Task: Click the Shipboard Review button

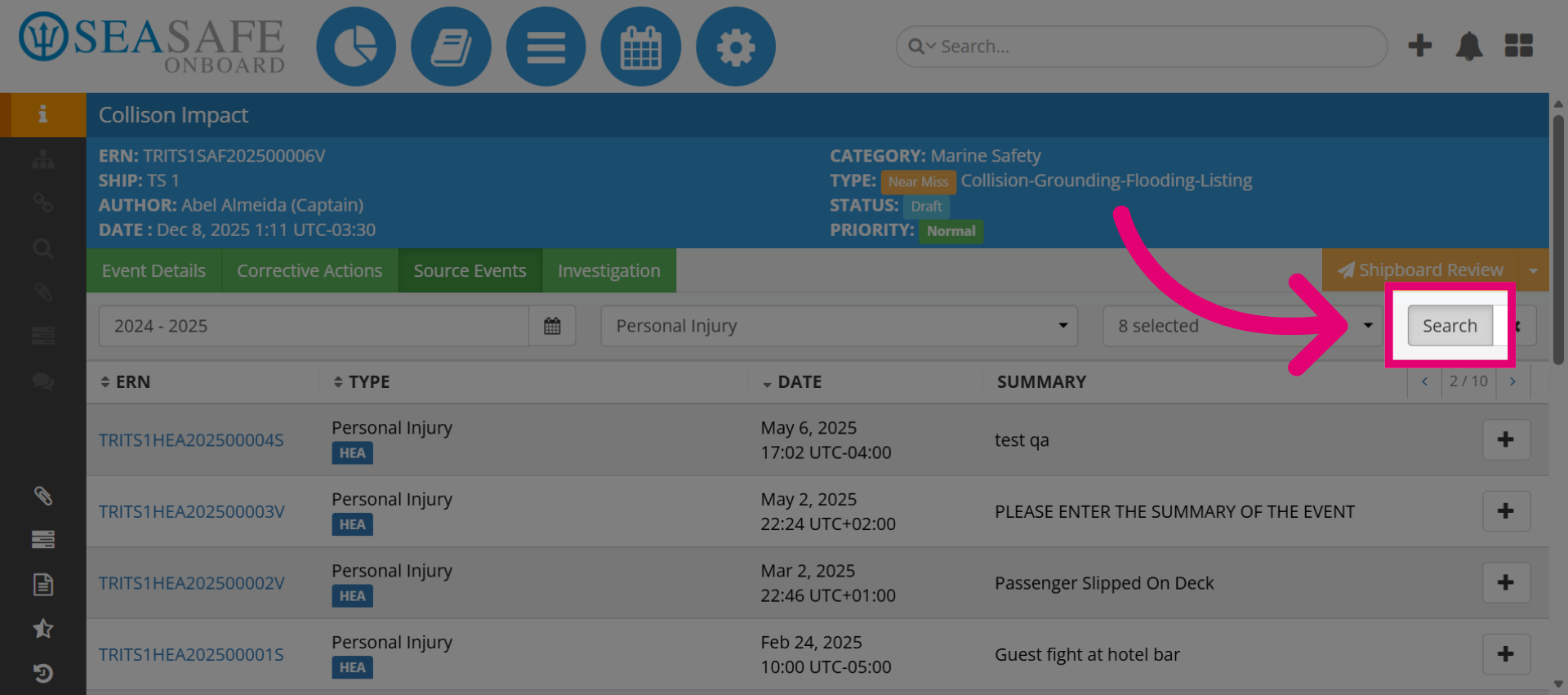Action: 1420,270
